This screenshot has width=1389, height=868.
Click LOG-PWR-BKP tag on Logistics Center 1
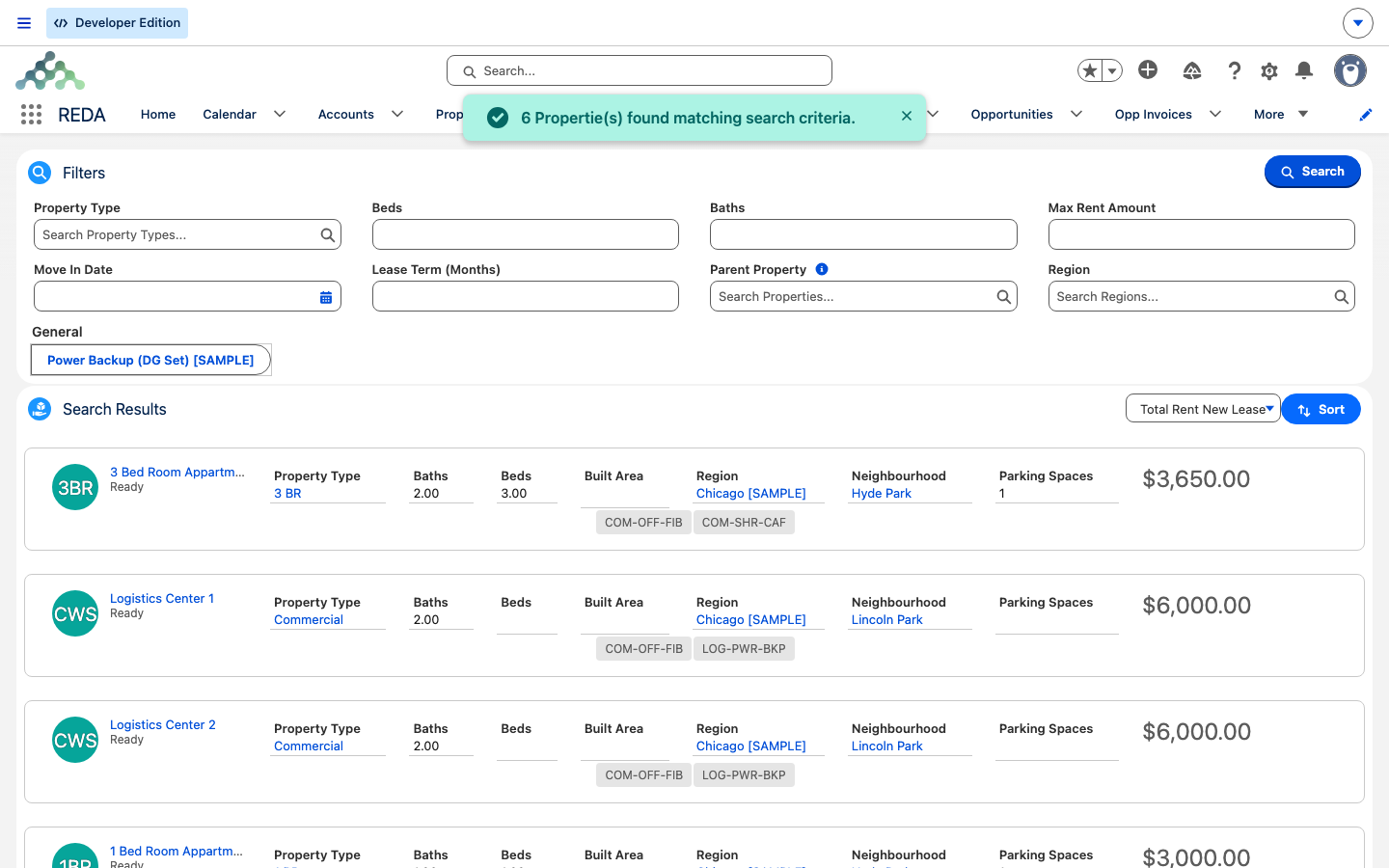click(x=744, y=648)
